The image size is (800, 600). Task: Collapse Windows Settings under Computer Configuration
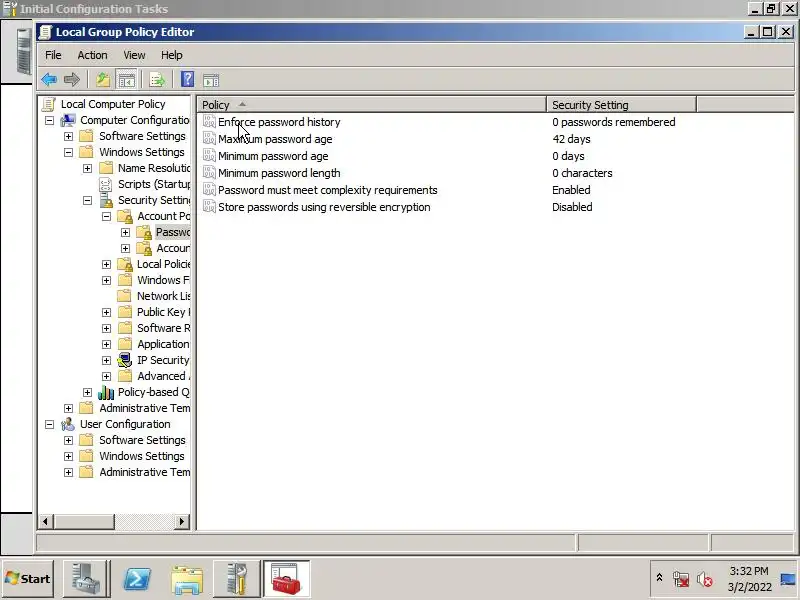68,152
